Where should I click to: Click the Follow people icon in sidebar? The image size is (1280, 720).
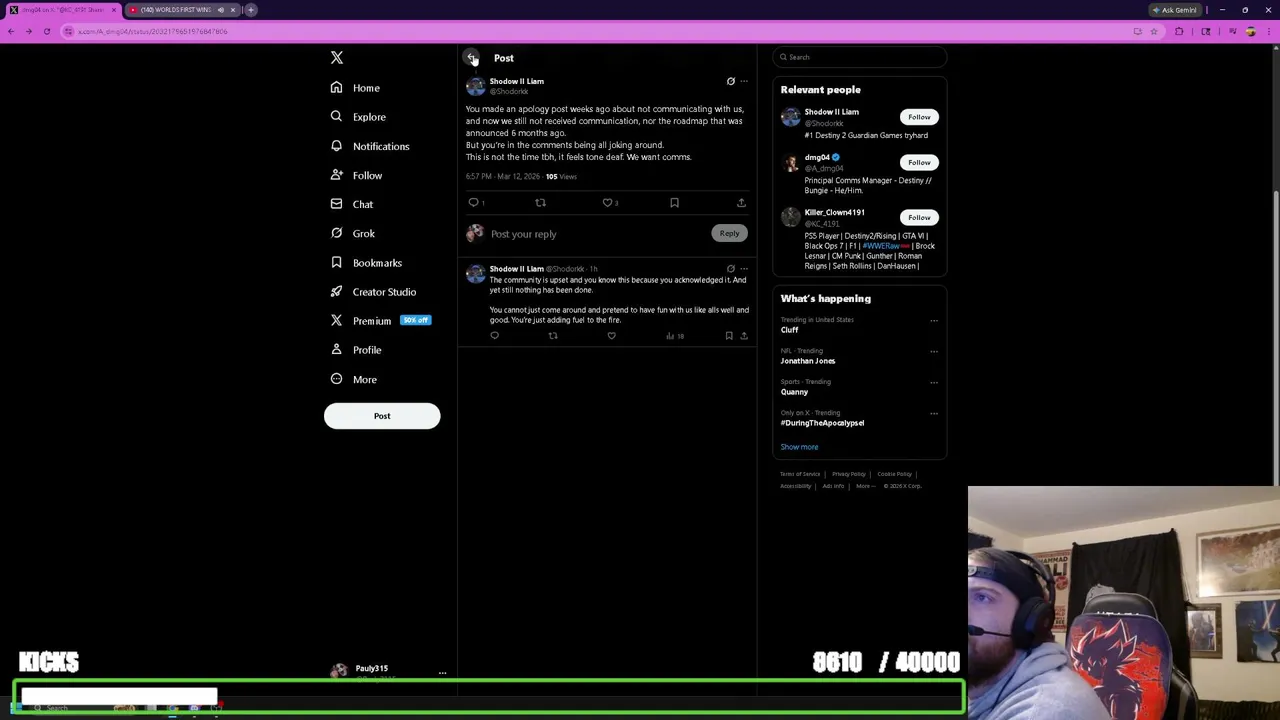[336, 175]
